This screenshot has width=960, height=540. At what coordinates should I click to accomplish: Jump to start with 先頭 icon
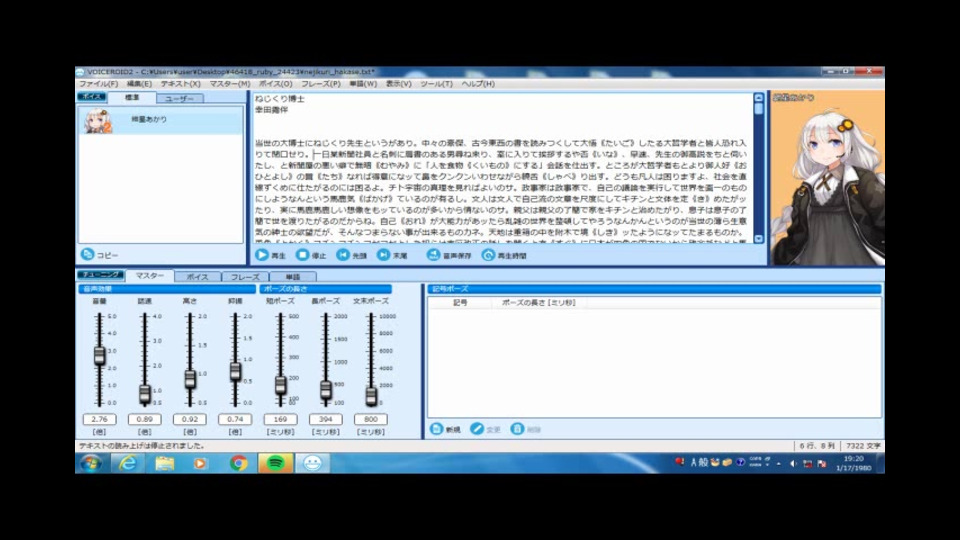(x=343, y=255)
